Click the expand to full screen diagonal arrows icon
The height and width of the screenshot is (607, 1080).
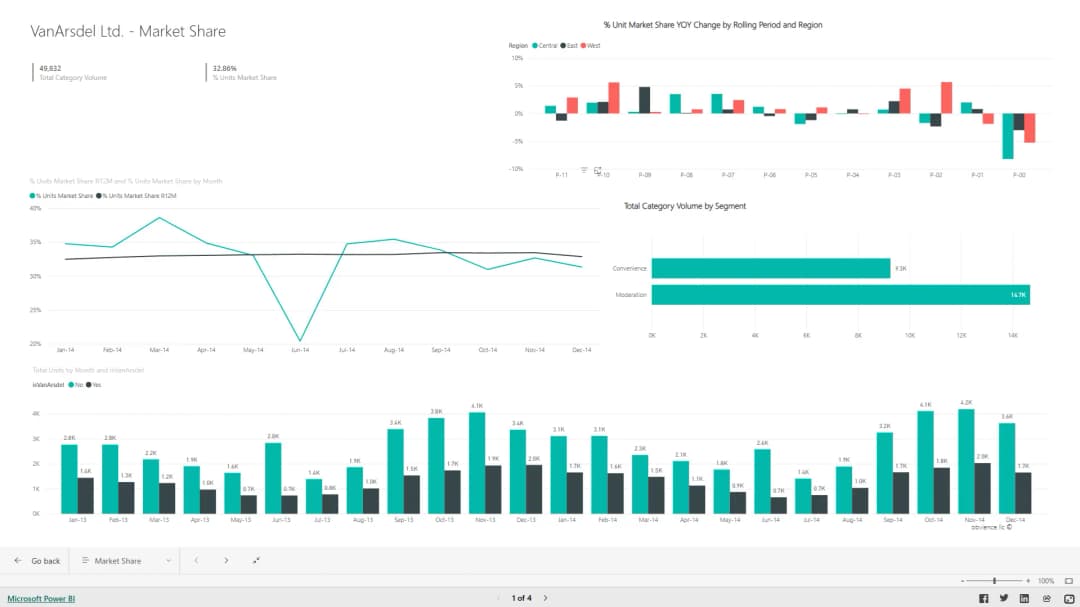click(256, 561)
